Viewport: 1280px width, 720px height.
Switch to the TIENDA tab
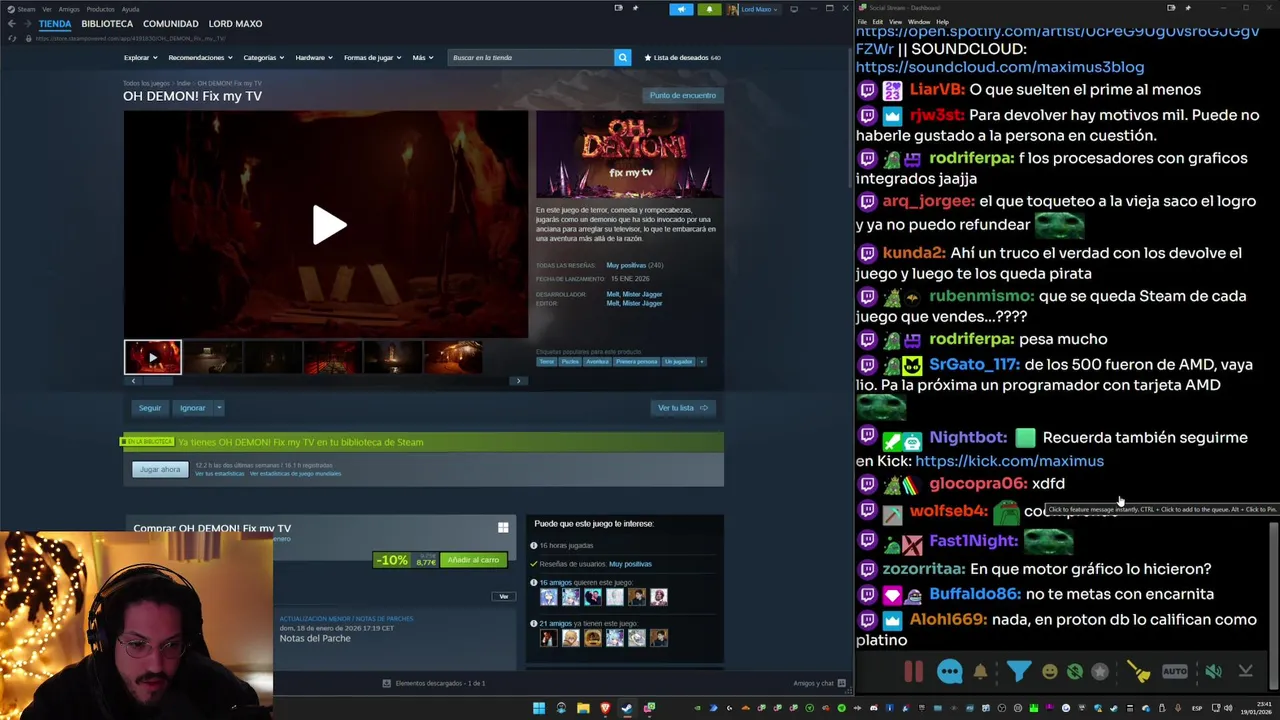click(55, 24)
